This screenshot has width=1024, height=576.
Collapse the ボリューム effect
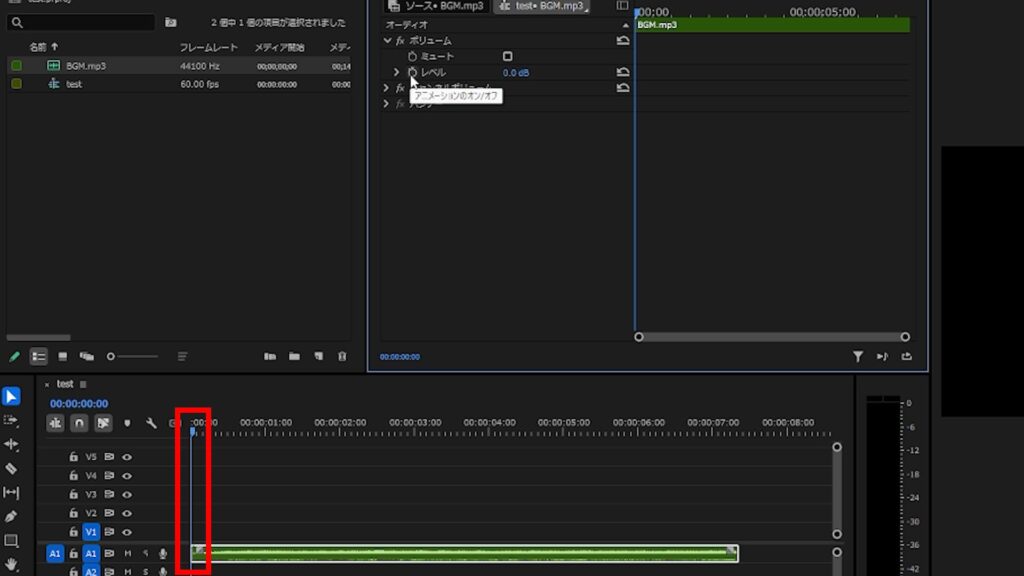[387, 40]
